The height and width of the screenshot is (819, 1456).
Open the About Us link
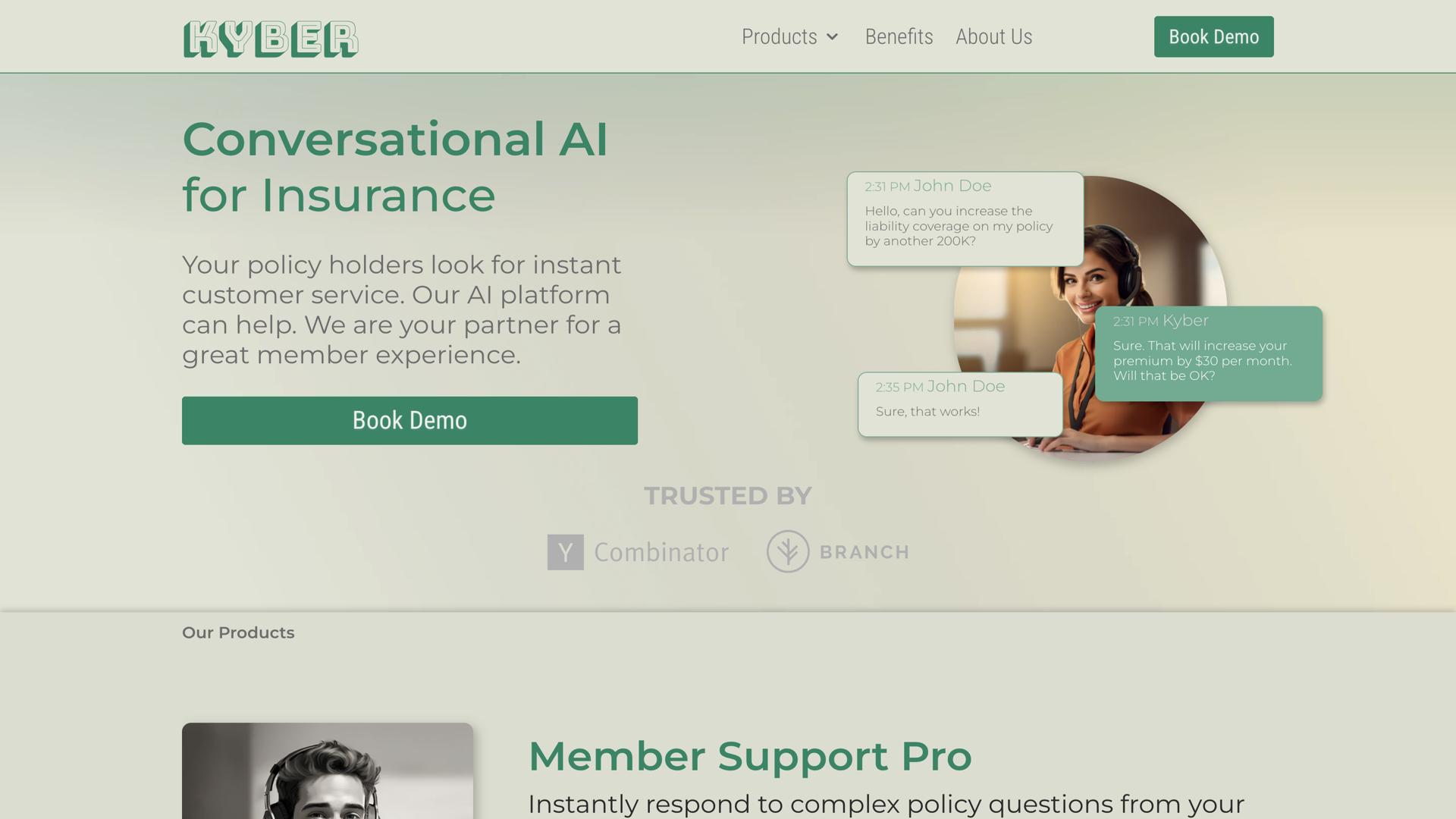tap(993, 37)
